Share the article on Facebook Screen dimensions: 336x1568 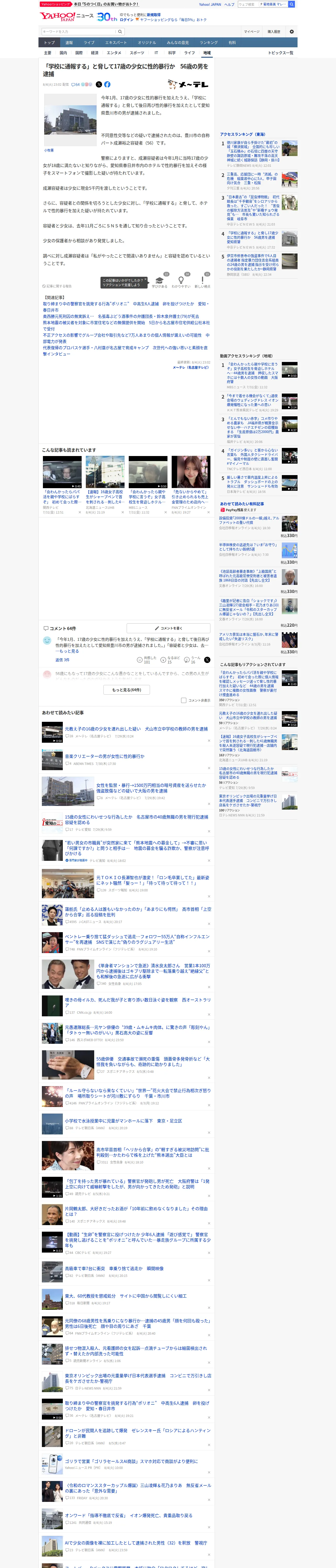[107, 85]
